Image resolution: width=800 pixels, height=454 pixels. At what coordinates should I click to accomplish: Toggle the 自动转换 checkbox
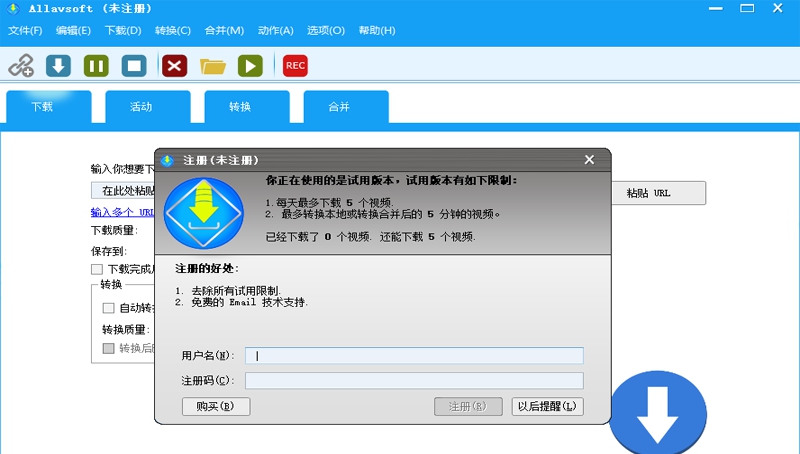tap(108, 308)
